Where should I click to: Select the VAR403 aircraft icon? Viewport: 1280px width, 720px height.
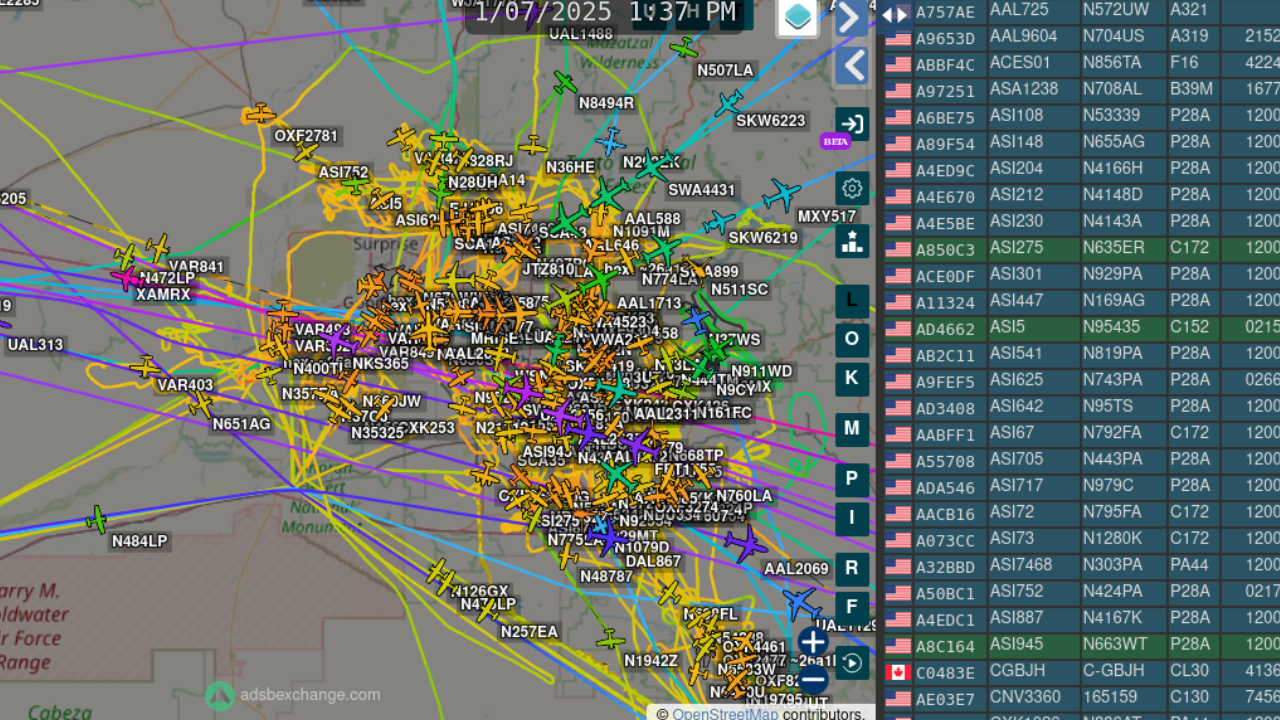[x=145, y=366]
